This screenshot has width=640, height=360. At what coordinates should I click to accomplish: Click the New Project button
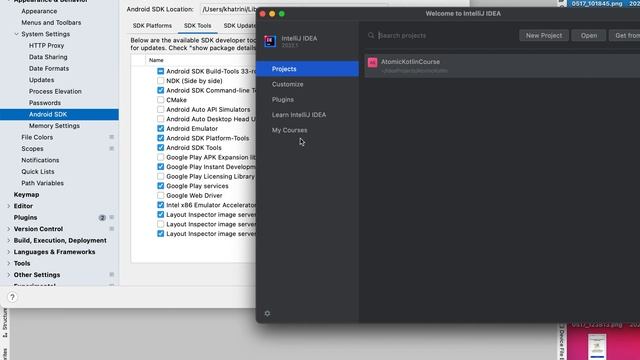point(544,36)
